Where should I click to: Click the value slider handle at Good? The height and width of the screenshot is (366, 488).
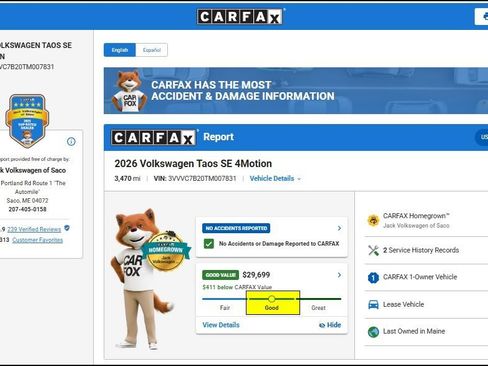(x=272, y=299)
